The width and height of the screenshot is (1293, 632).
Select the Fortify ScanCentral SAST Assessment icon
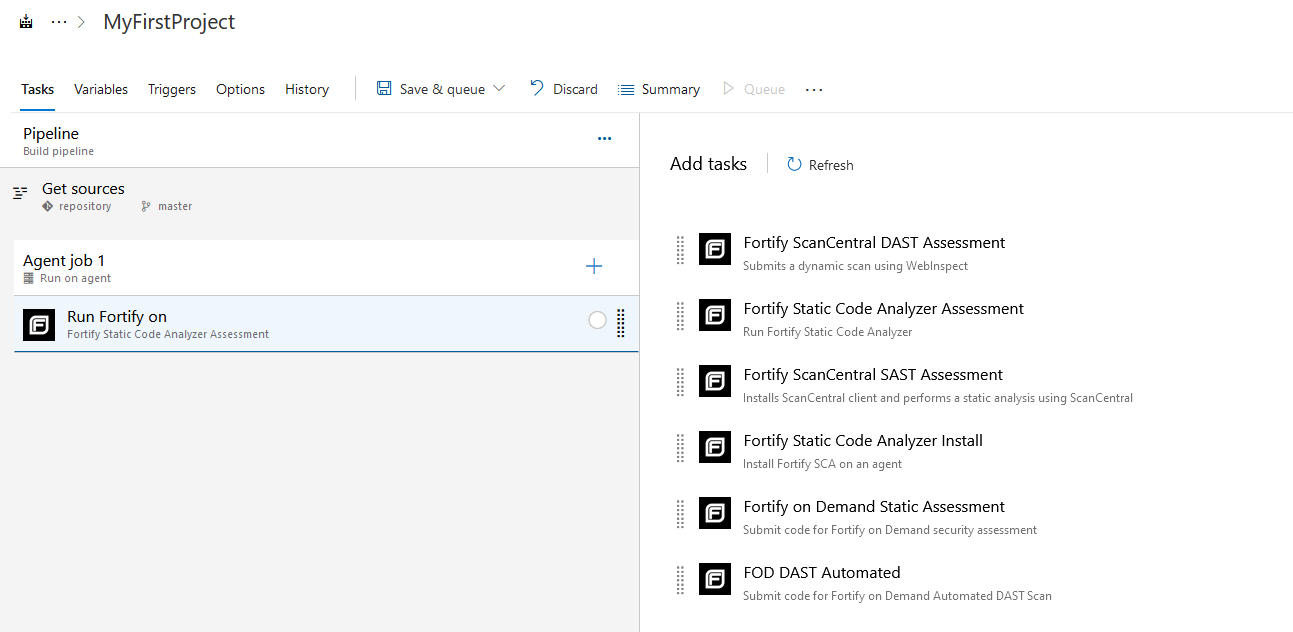[x=714, y=381]
